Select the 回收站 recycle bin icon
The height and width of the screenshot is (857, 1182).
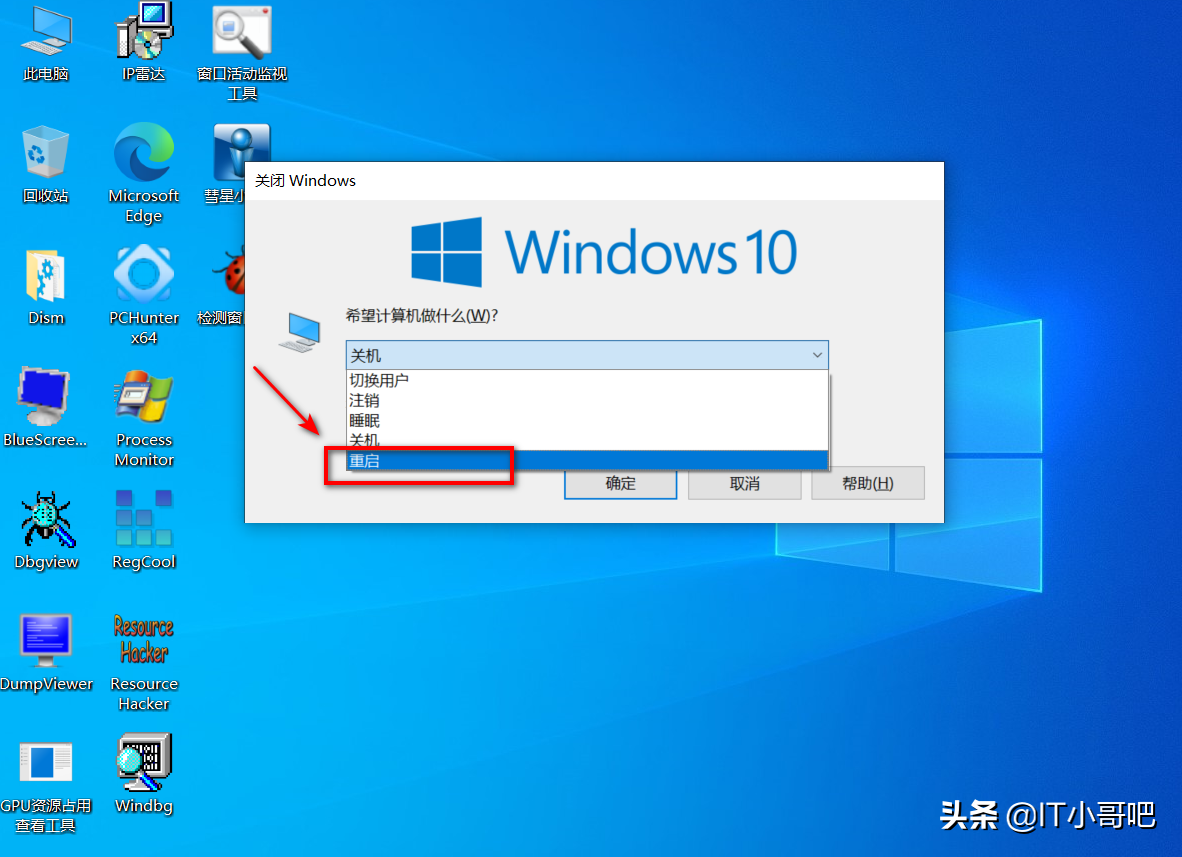point(45,164)
